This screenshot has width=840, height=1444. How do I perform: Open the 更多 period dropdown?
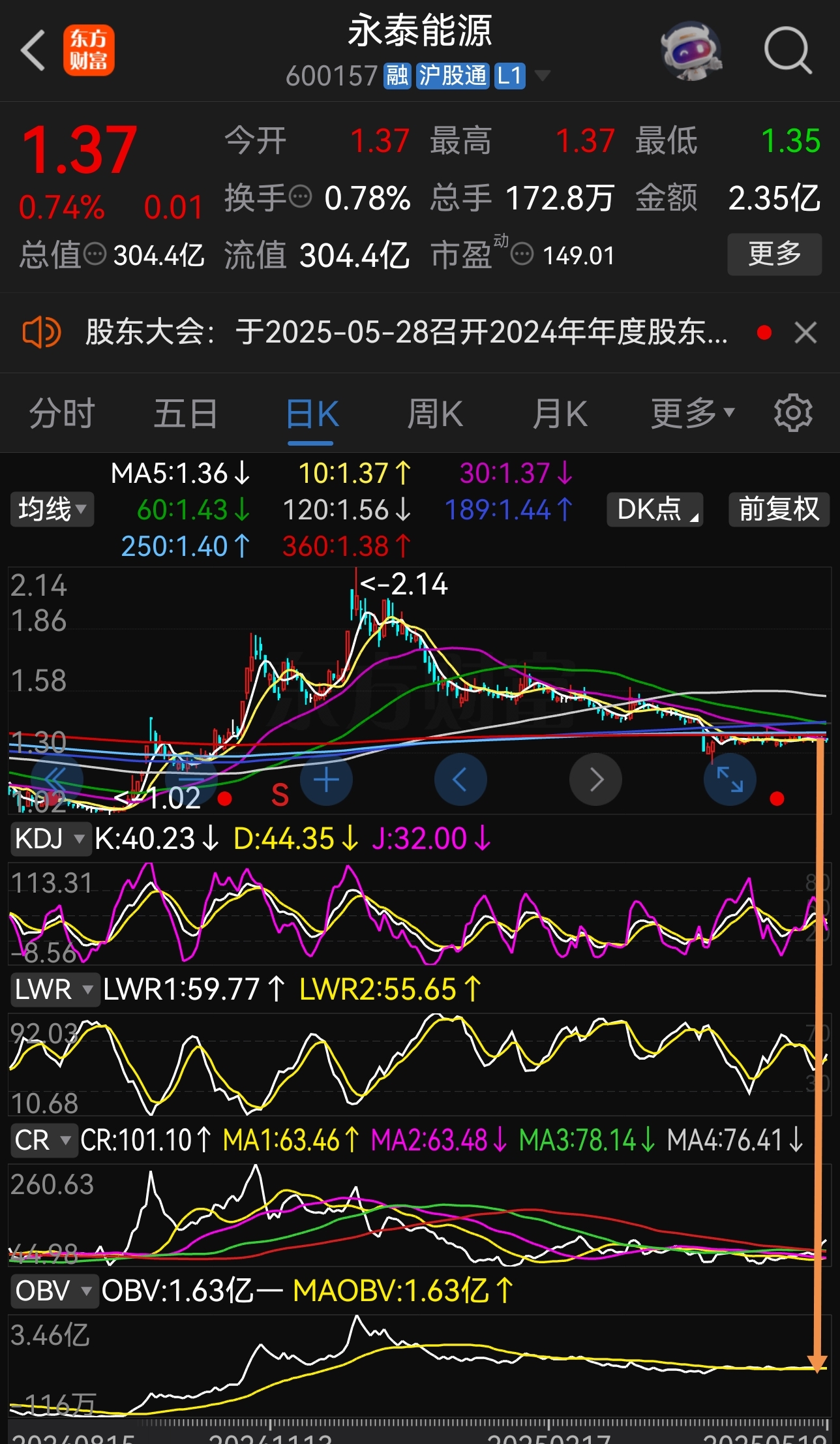tap(693, 412)
